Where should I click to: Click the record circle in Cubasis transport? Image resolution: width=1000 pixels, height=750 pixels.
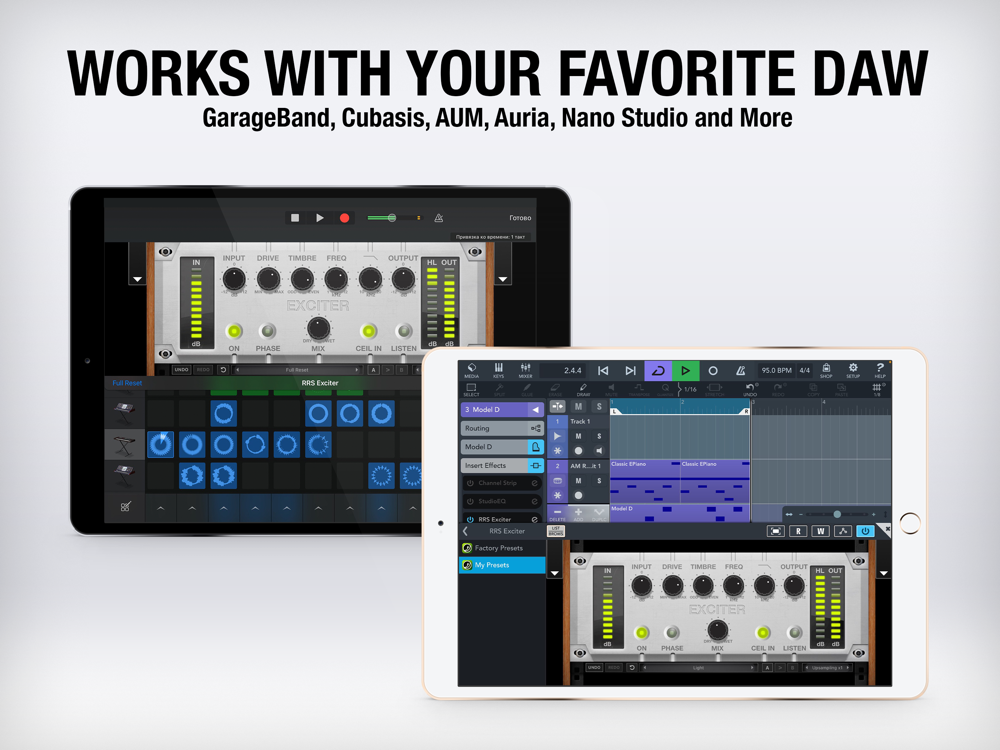[713, 371]
